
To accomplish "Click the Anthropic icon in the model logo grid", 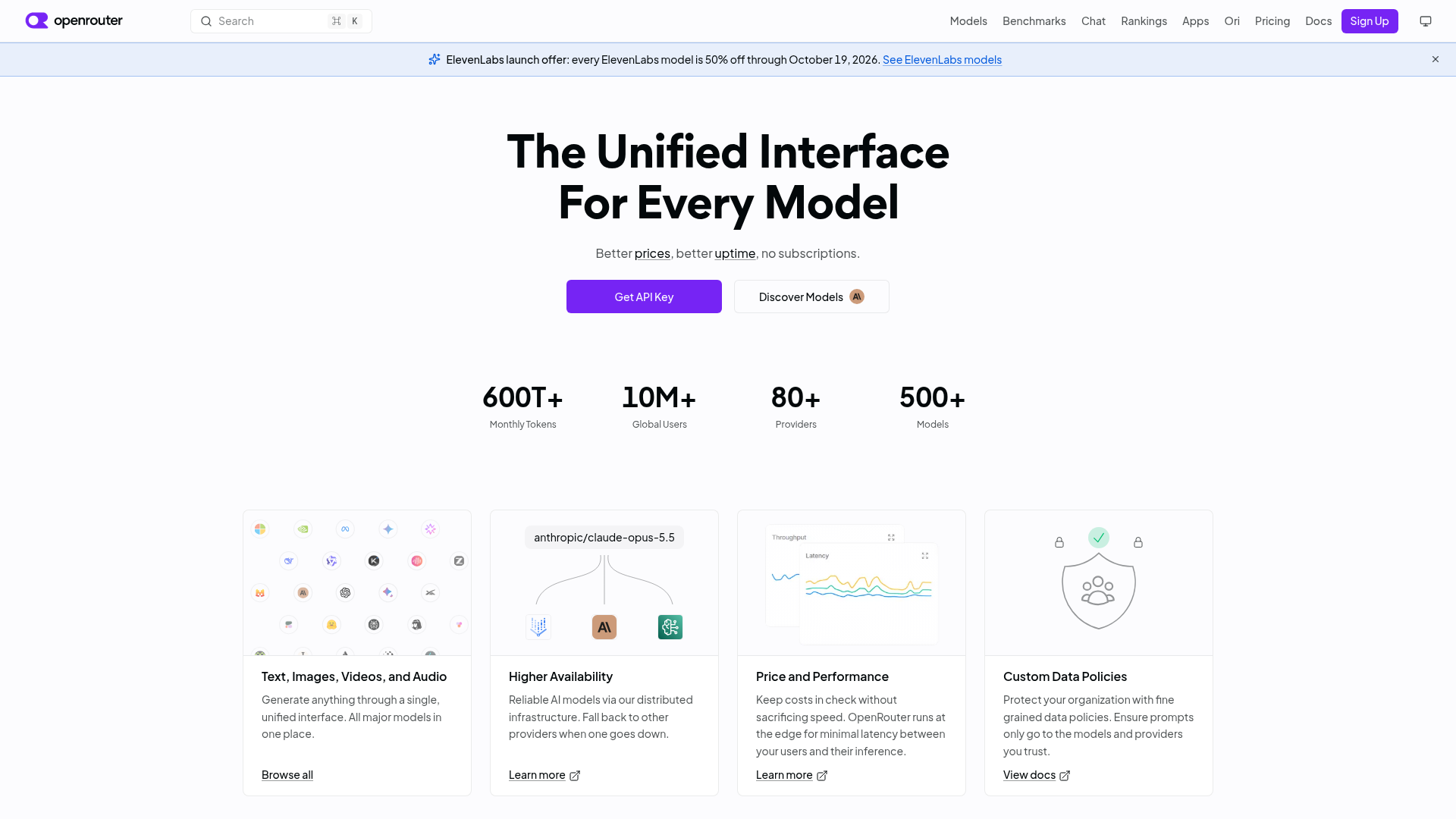I will click(x=303, y=593).
